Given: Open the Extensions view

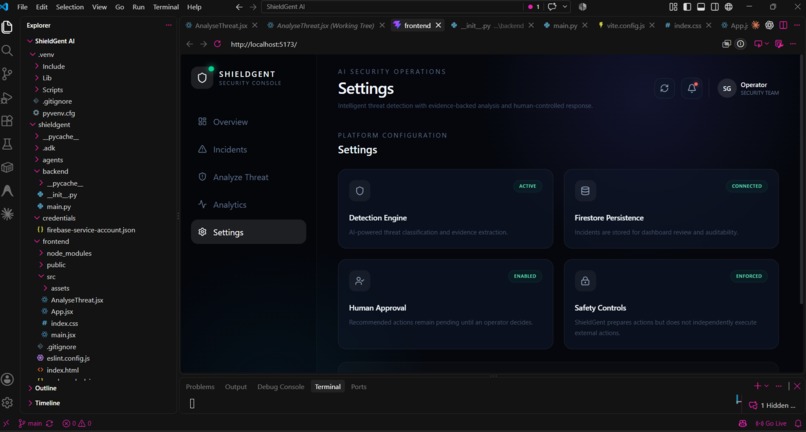Looking at the screenshot, I should tap(7, 121).
